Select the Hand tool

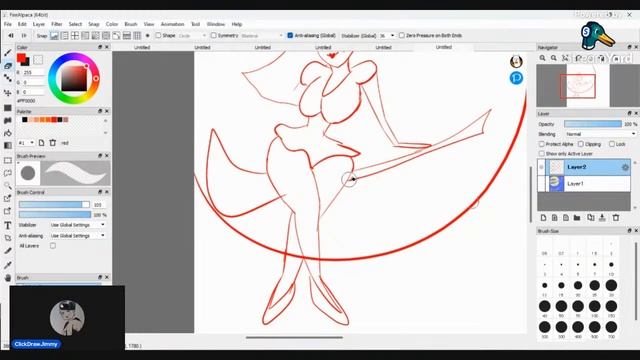8,278
